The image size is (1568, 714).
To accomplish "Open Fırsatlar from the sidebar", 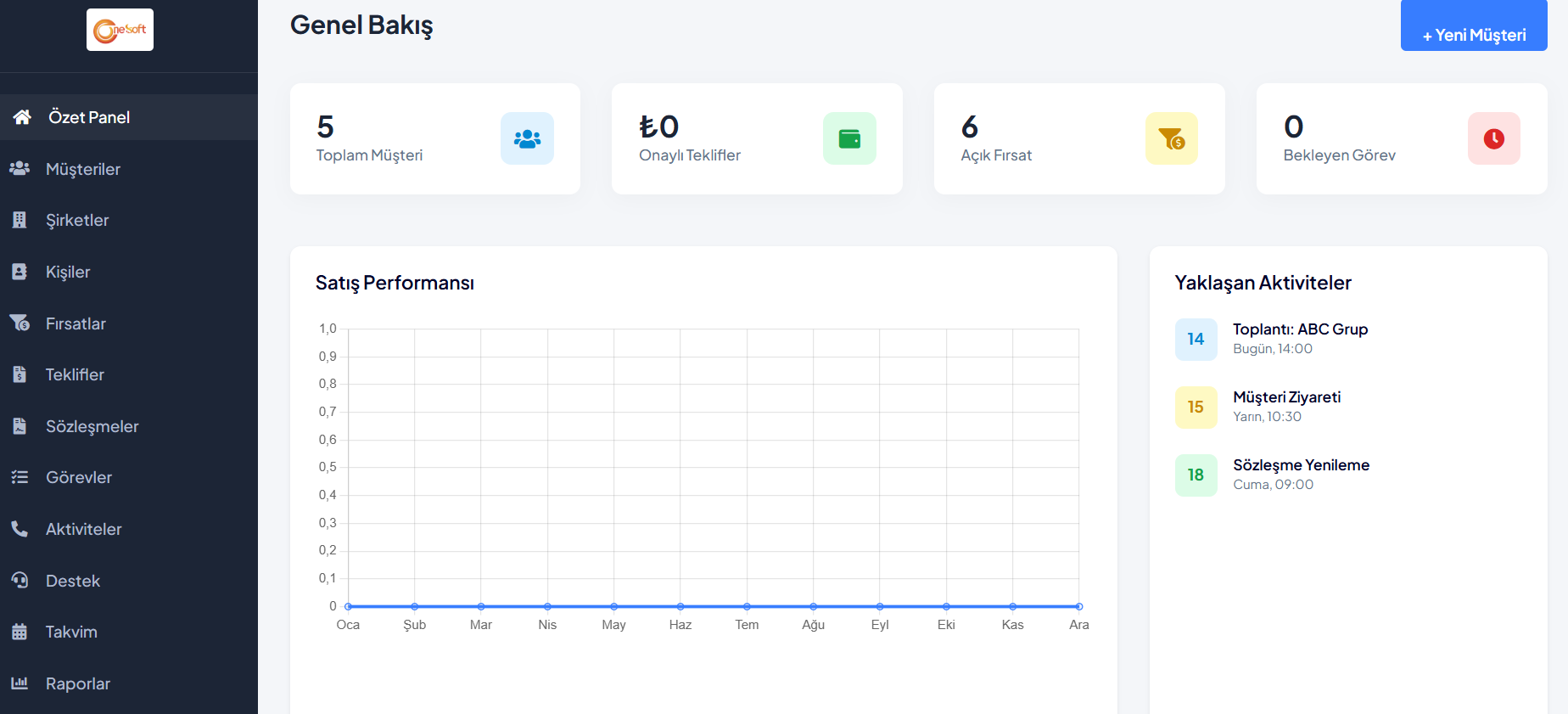I will (x=76, y=323).
